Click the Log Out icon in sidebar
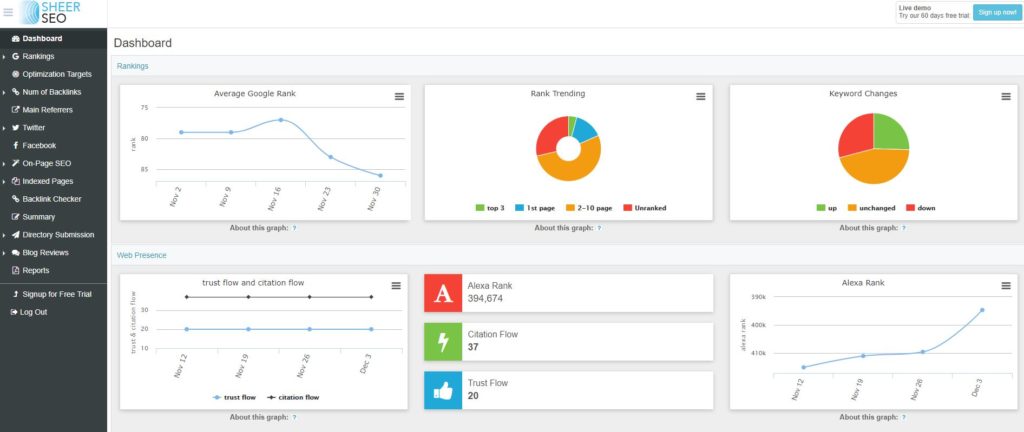The image size is (1024, 432). 15,312
